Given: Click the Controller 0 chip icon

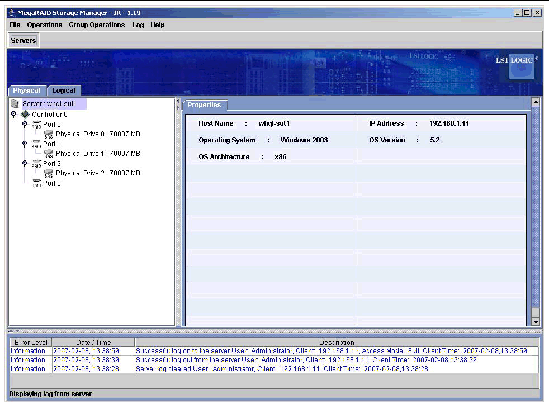Looking at the screenshot, I should [25, 114].
